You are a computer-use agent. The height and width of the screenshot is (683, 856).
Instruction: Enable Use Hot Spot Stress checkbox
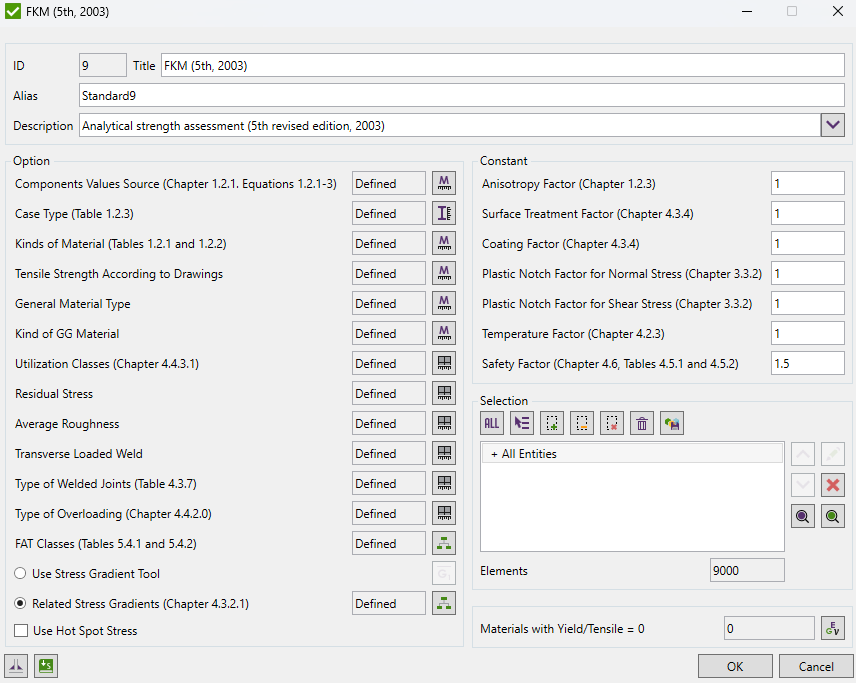pos(21,631)
